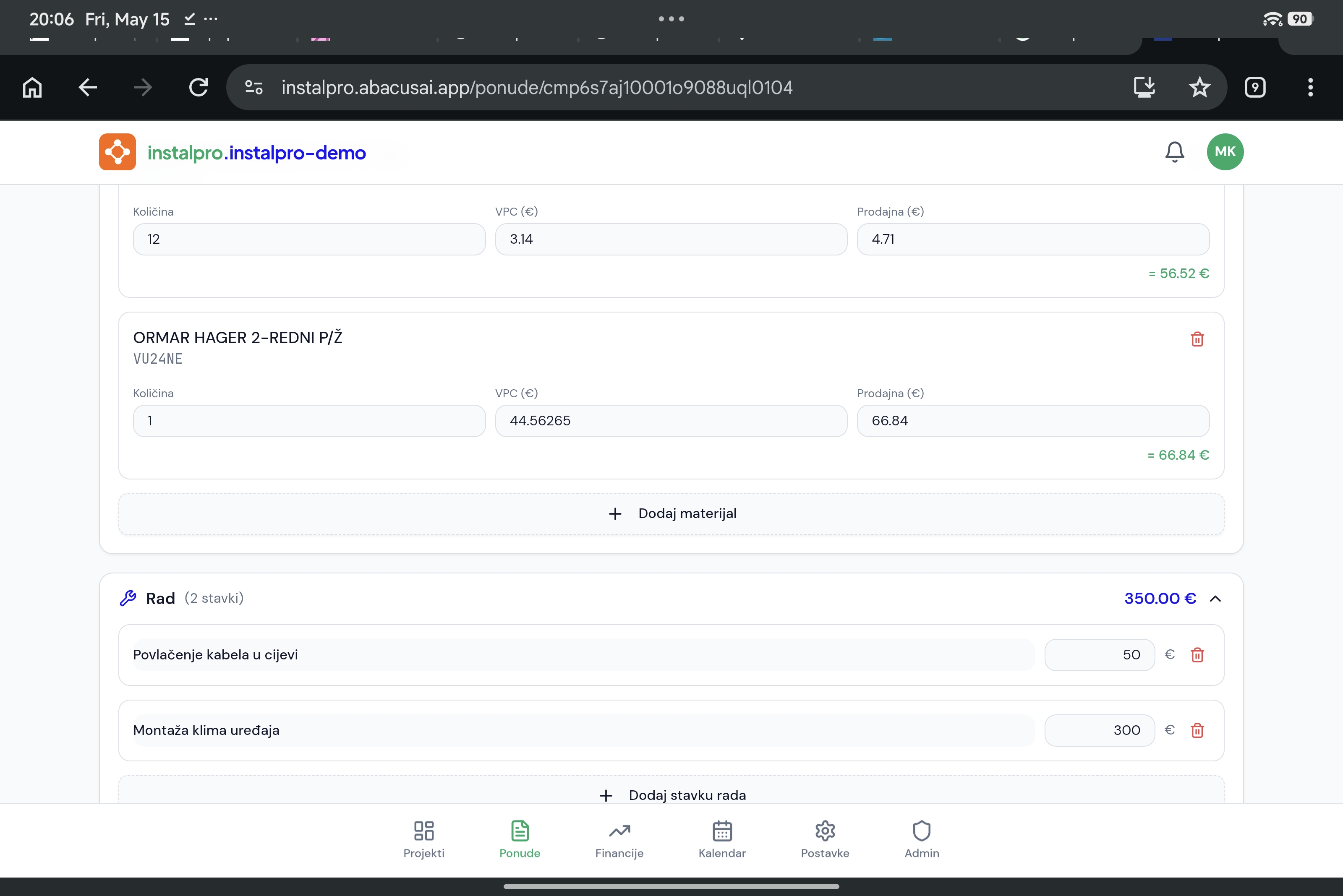
Task: Click the ORMAR HAGER 2-REDNI P/Ž title
Action: coord(238,338)
